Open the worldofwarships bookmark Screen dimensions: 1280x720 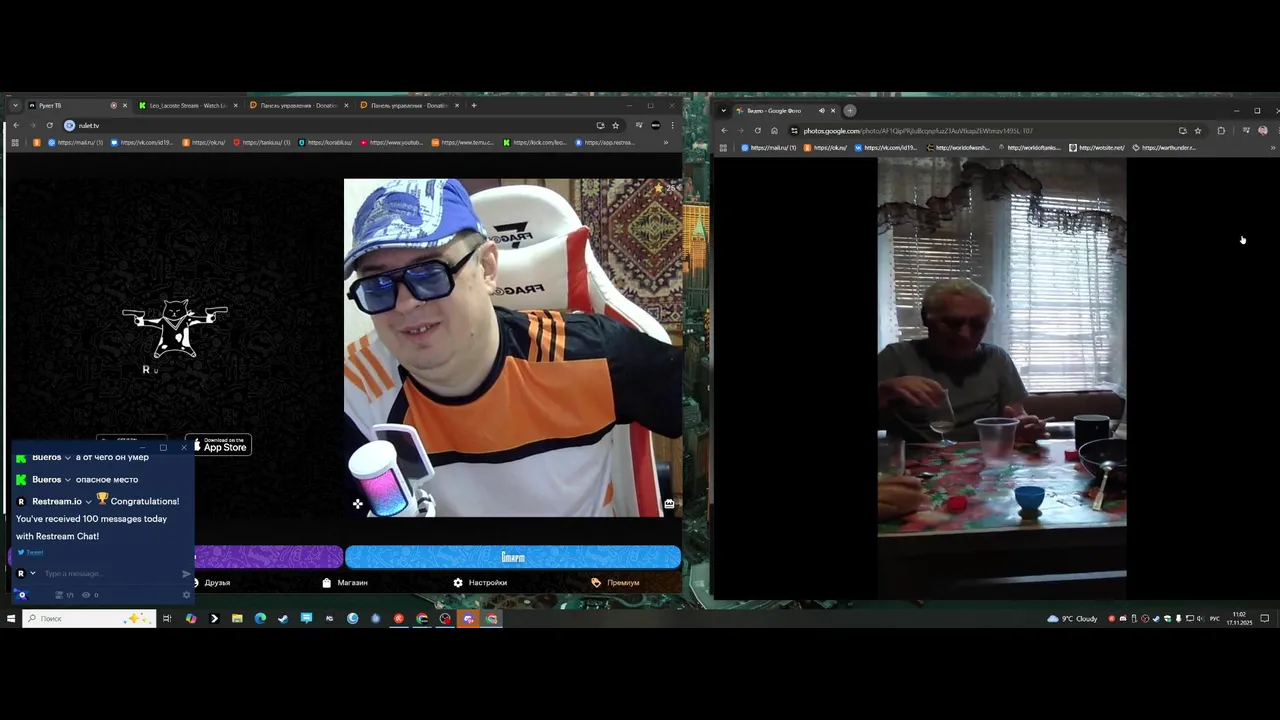tap(959, 148)
